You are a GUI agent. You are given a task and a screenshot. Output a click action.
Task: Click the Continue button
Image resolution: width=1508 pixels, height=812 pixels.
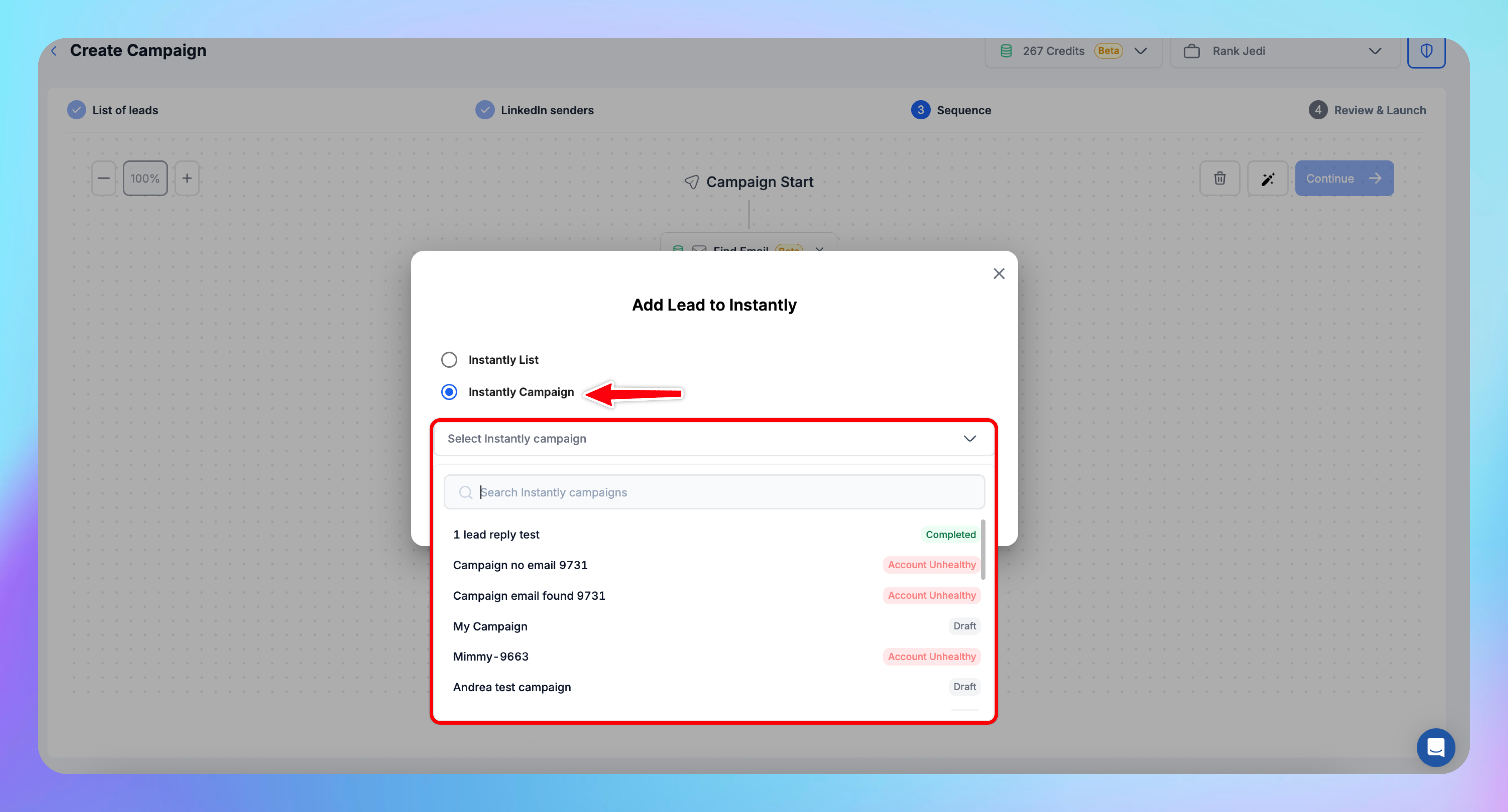[x=1344, y=178]
